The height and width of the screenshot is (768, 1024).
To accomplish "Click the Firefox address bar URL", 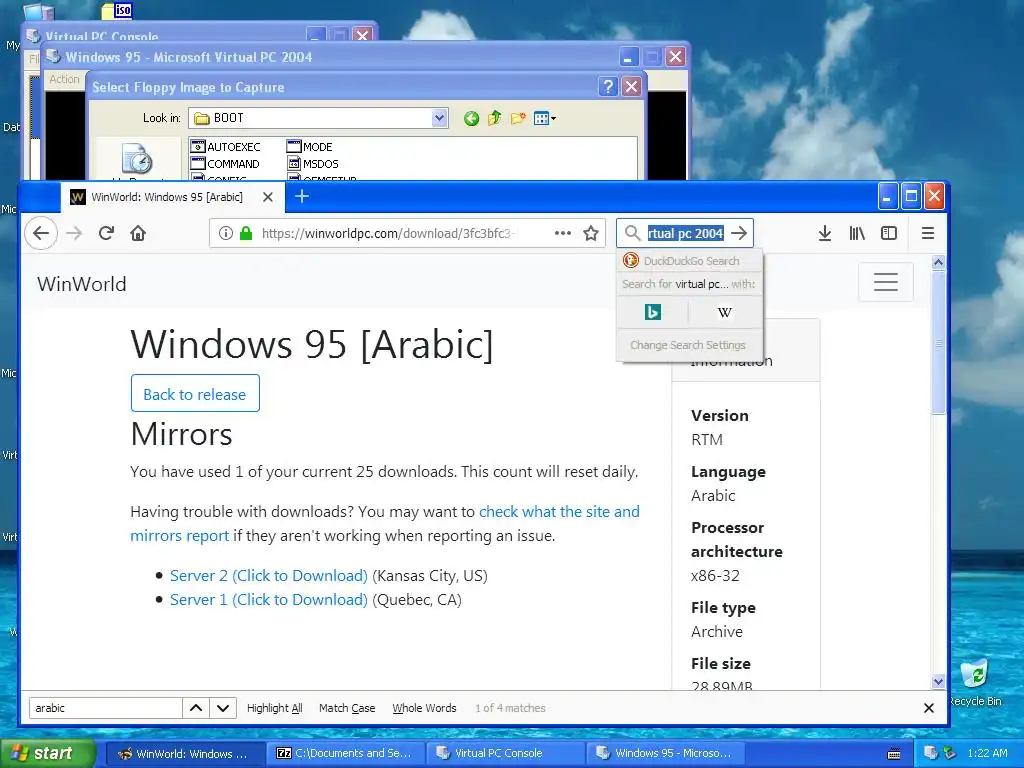I will [x=390, y=233].
